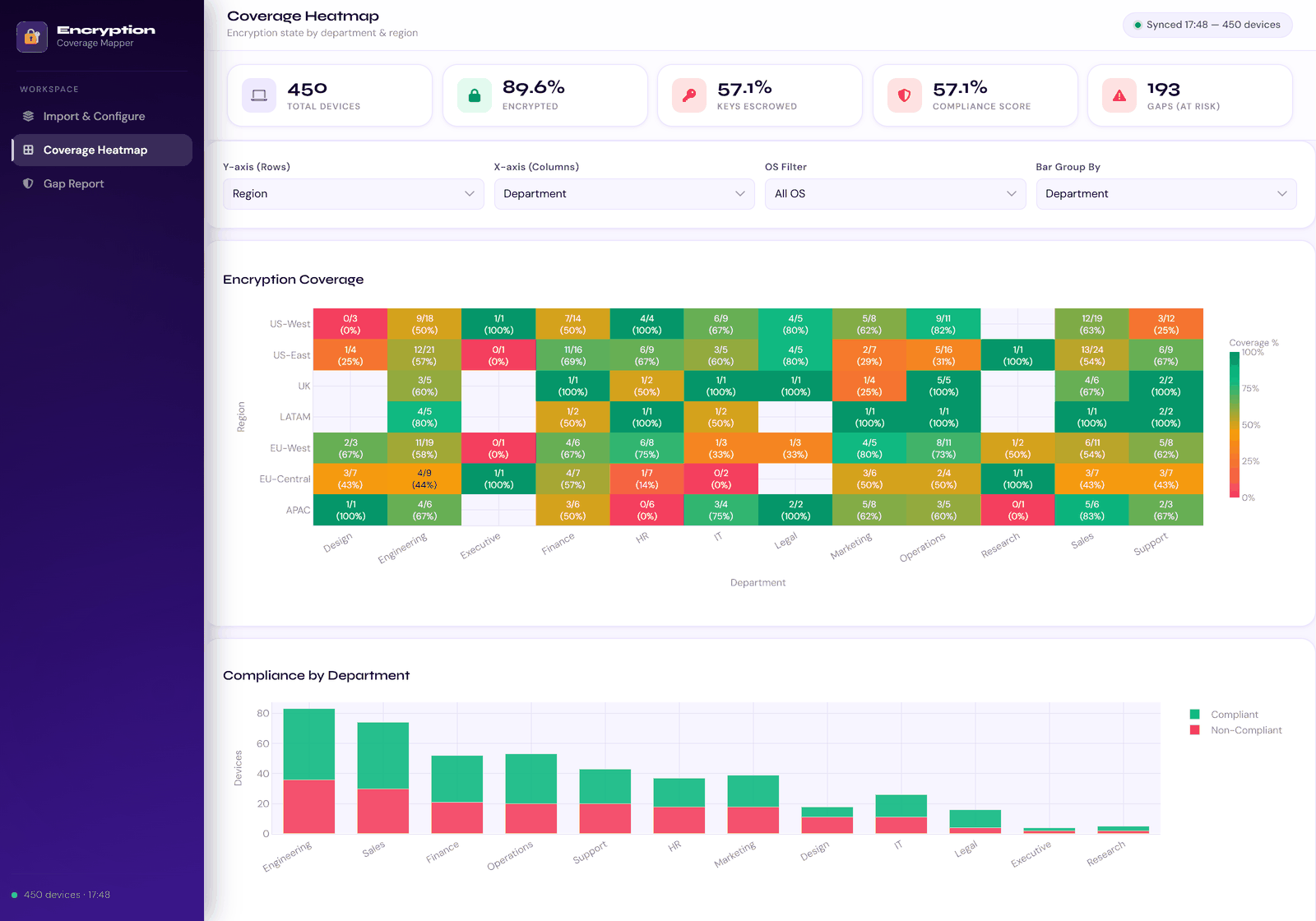
Task: Click the Coverage Heatmap grid icon
Action: [29, 150]
